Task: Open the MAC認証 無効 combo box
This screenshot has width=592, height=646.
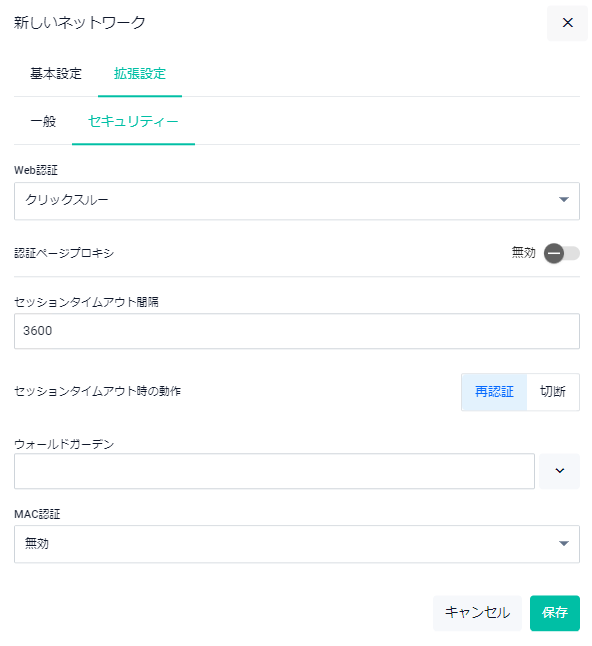Action: pyautogui.click(x=297, y=544)
